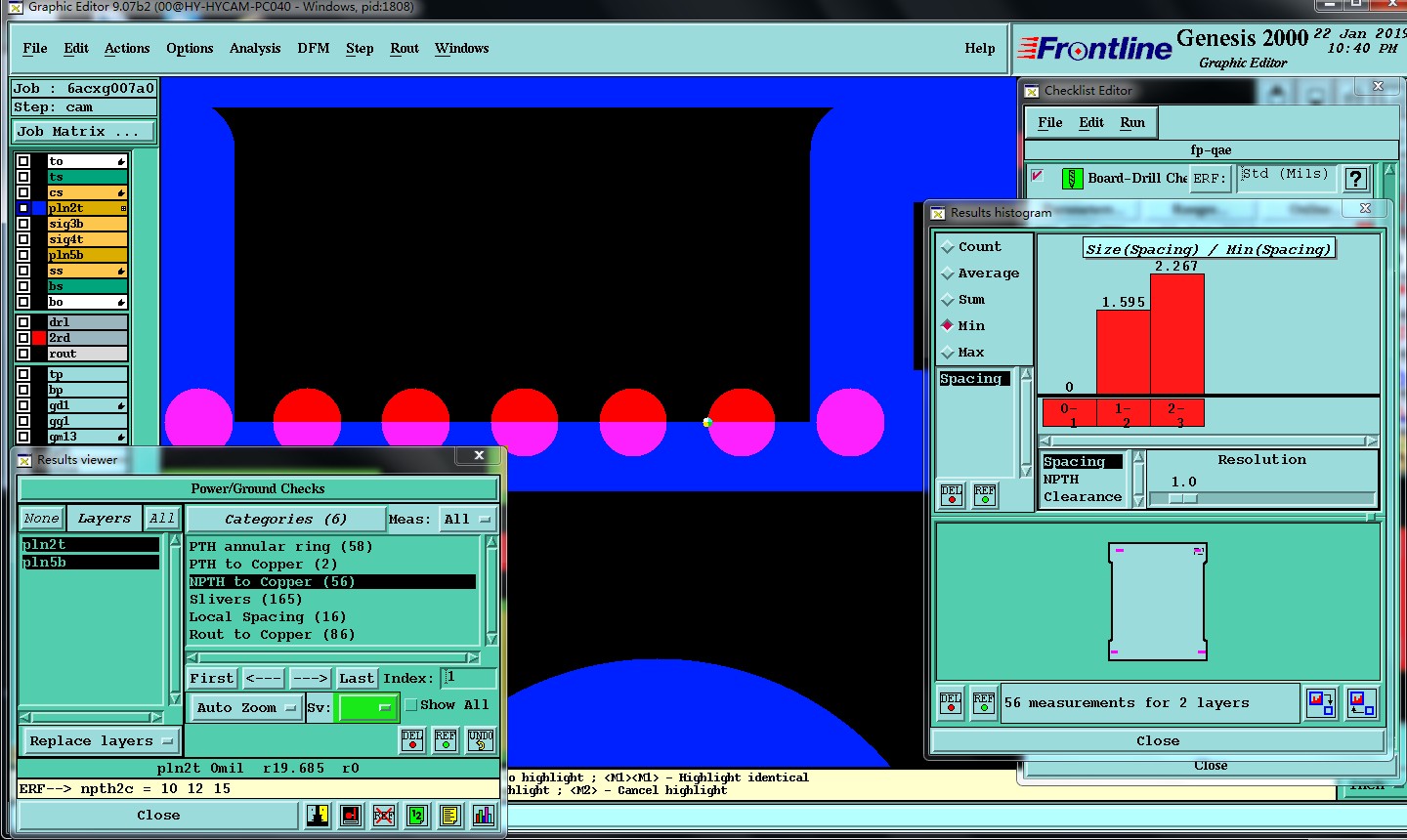
Task: Toggle visibility checkbox of layer 'to'
Action: point(23,161)
